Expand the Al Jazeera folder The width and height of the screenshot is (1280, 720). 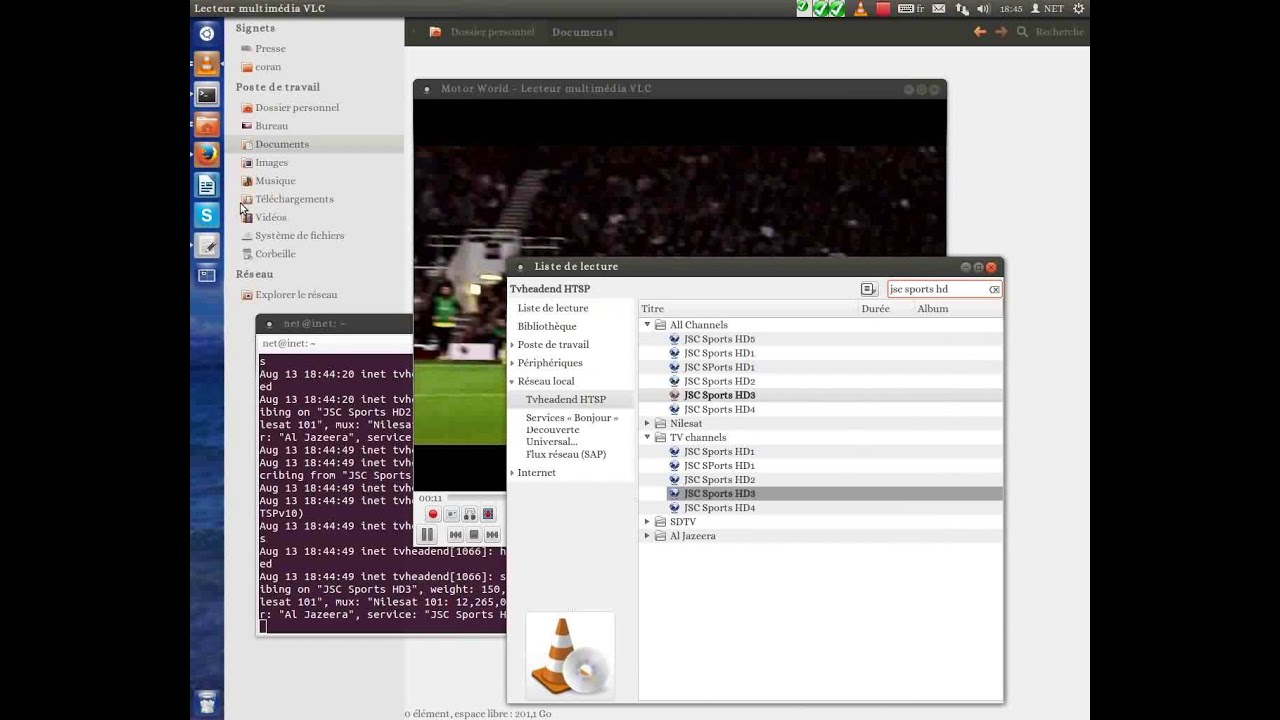(647, 536)
